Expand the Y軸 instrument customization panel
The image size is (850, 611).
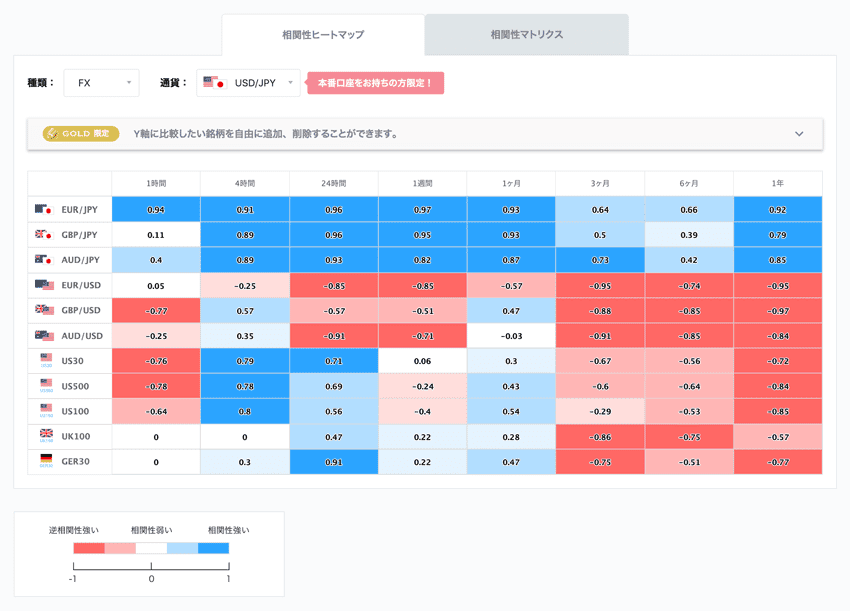pos(798,134)
